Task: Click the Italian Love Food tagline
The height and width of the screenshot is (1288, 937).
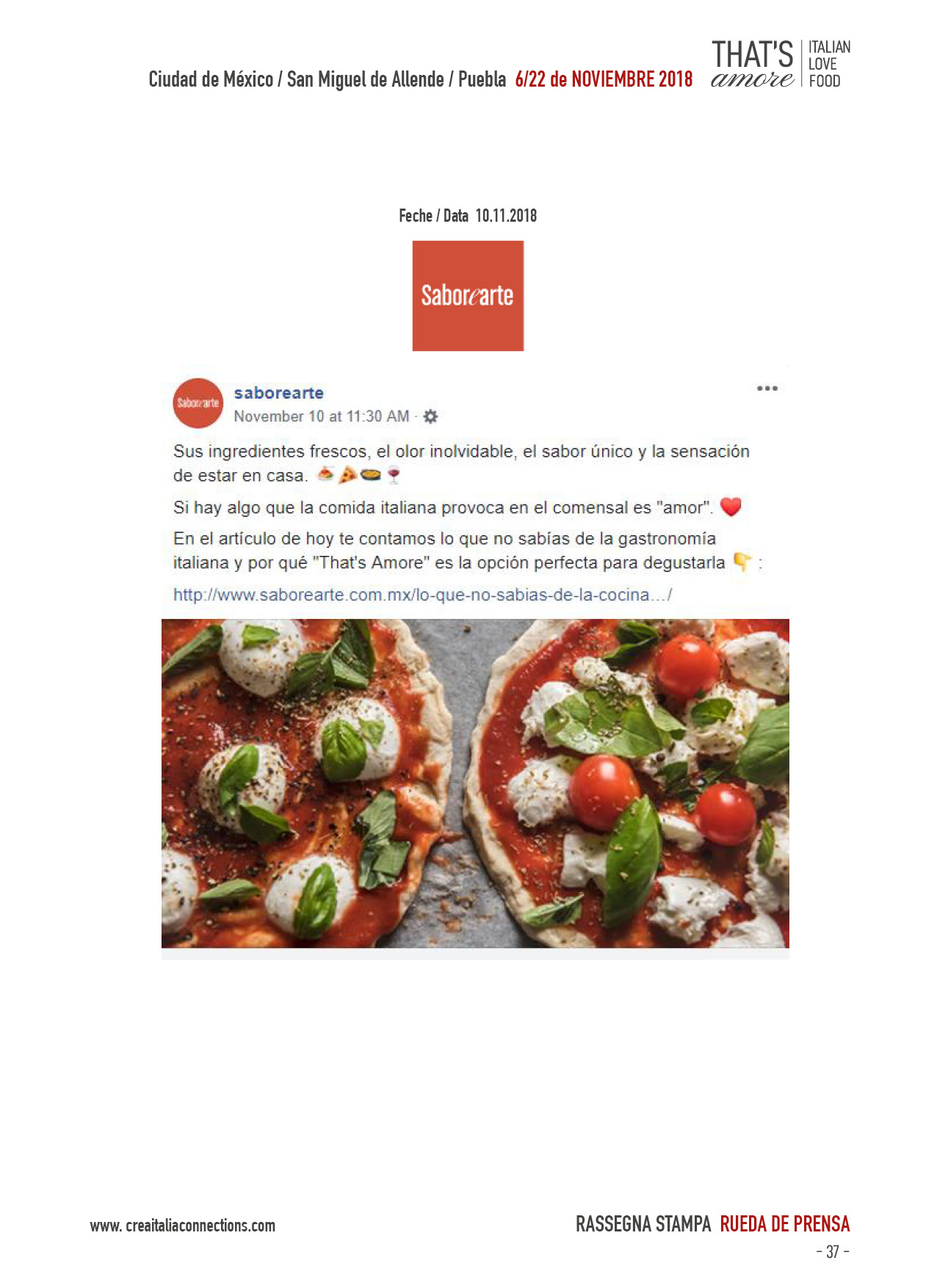Action: point(829,64)
